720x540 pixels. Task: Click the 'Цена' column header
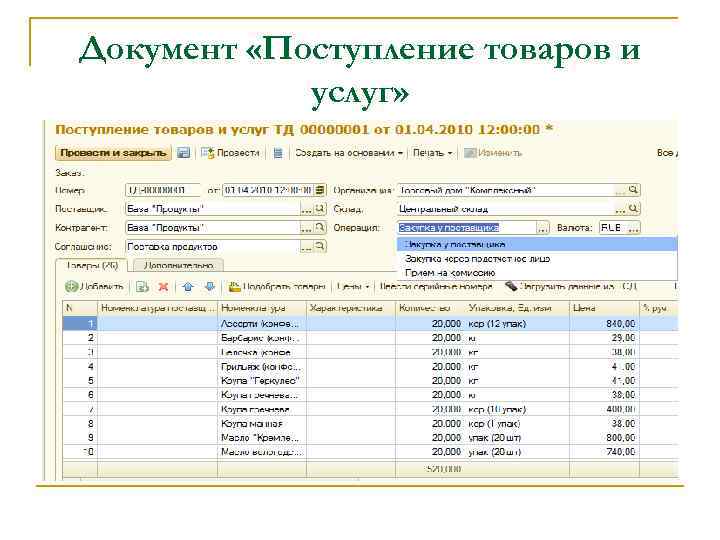pos(604,308)
